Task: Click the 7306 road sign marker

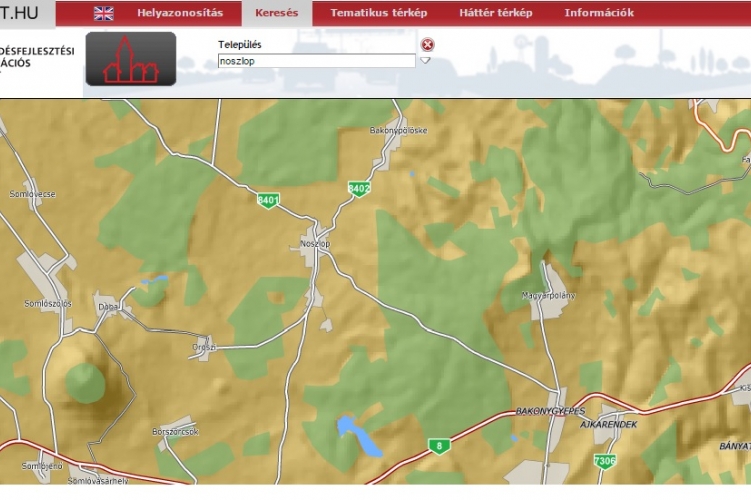Action: tap(604, 461)
